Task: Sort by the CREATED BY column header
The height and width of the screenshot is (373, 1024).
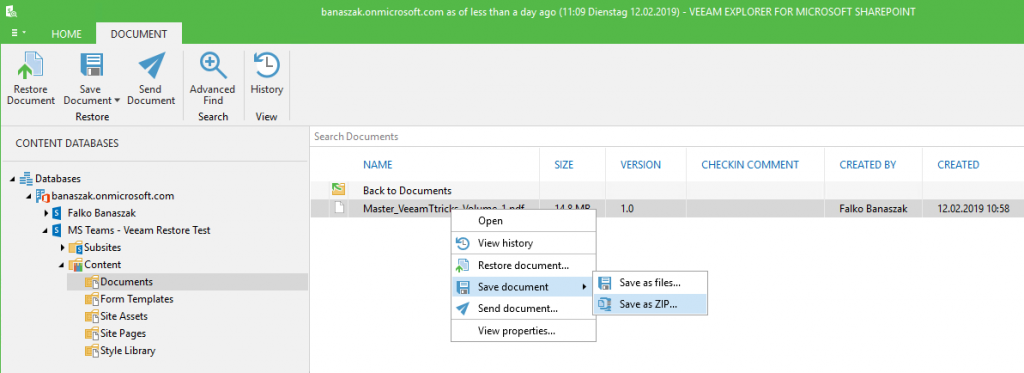Action: coord(867,165)
